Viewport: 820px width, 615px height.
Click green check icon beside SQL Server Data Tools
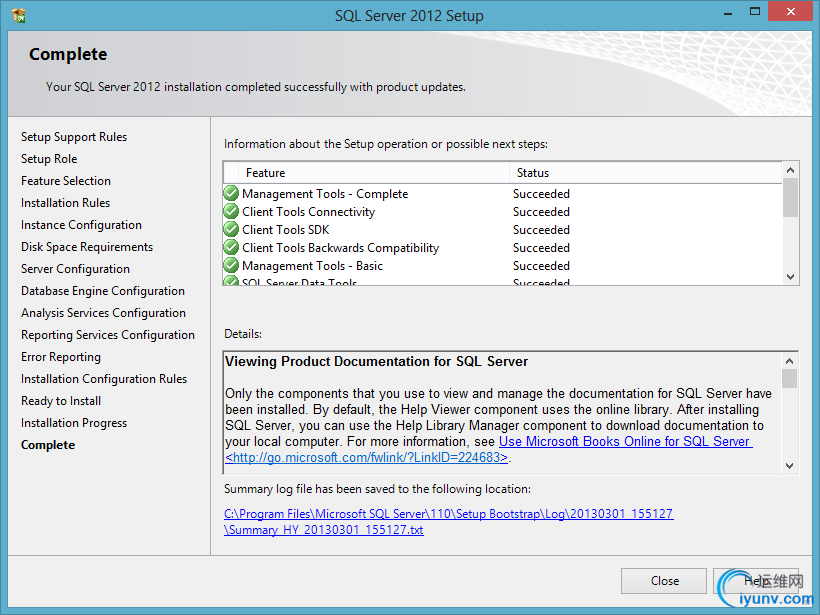click(231, 280)
